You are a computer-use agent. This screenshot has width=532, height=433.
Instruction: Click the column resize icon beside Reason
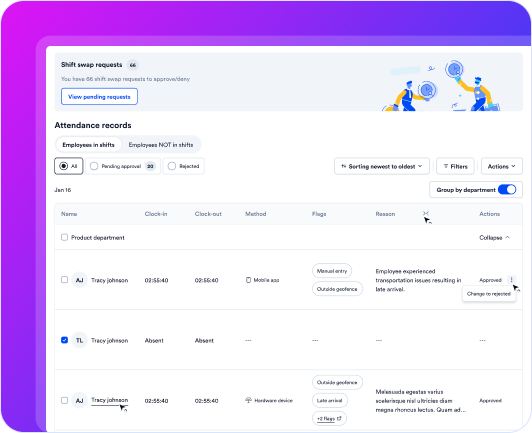[x=425, y=213]
